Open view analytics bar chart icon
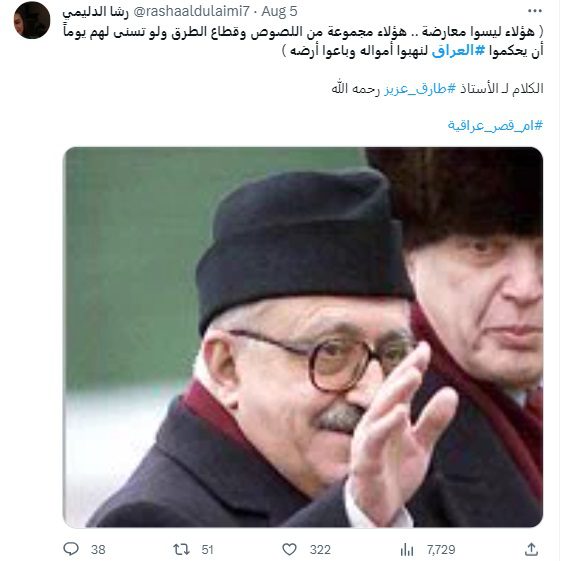This screenshot has height=561, width=561. pyautogui.click(x=407, y=549)
